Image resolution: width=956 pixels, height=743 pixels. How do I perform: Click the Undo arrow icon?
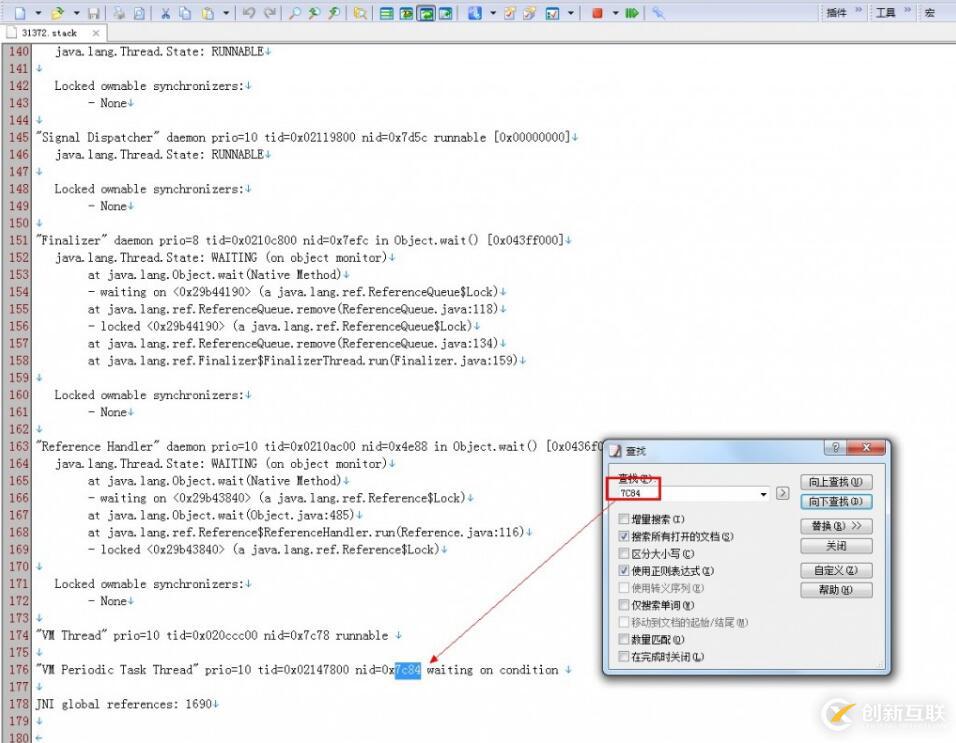pos(249,13)
